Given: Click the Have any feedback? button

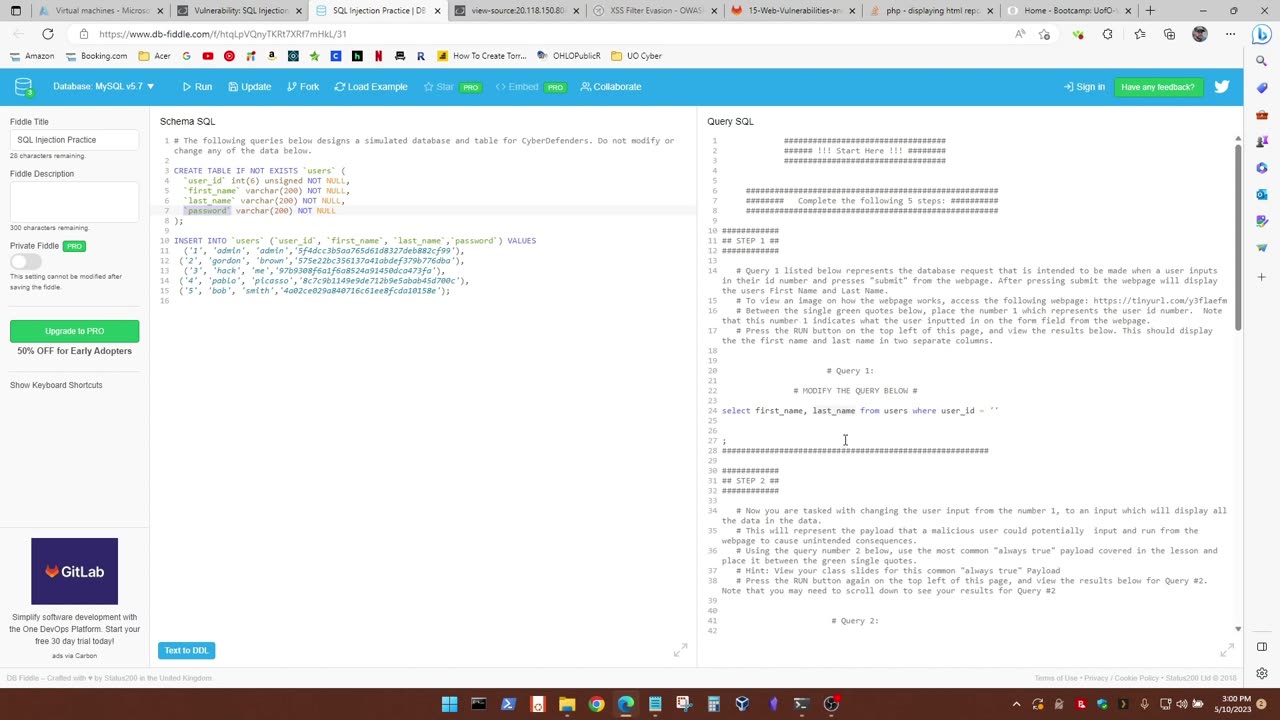Looking at the screenshot, I should click(1158, 87).
